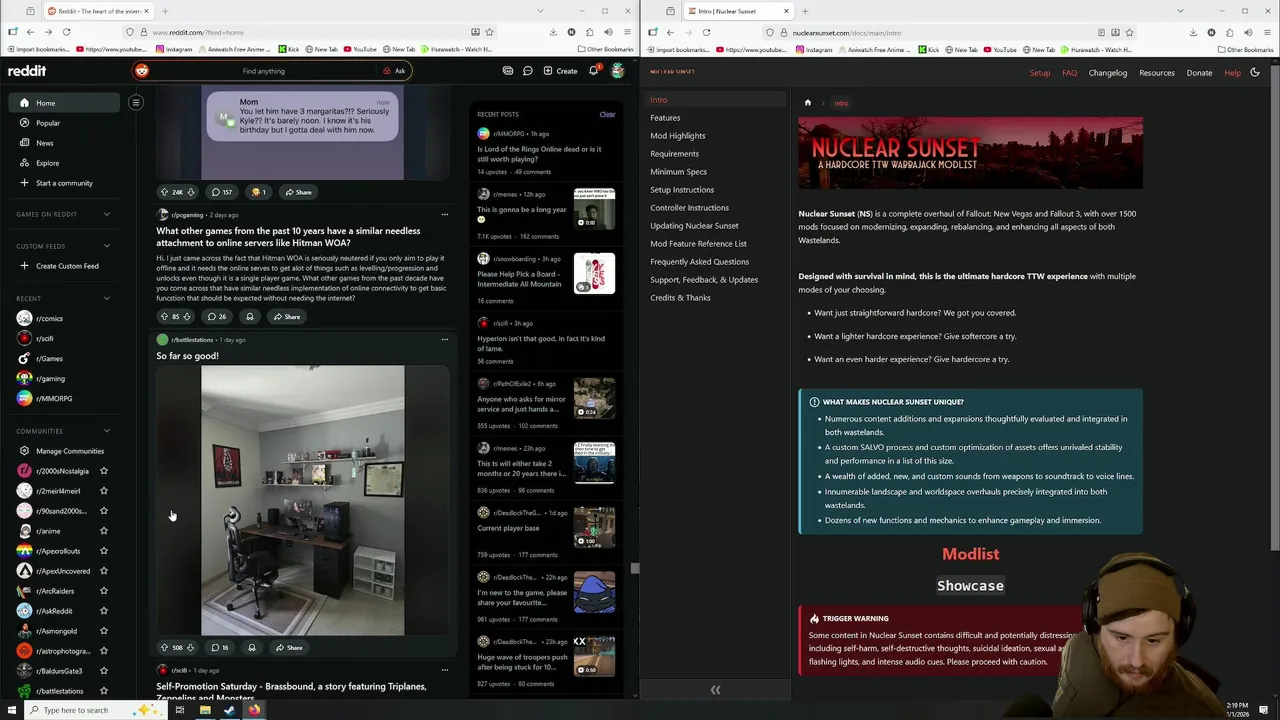
Task: Open Mod Highlights docs page
Action: [678, 136]
